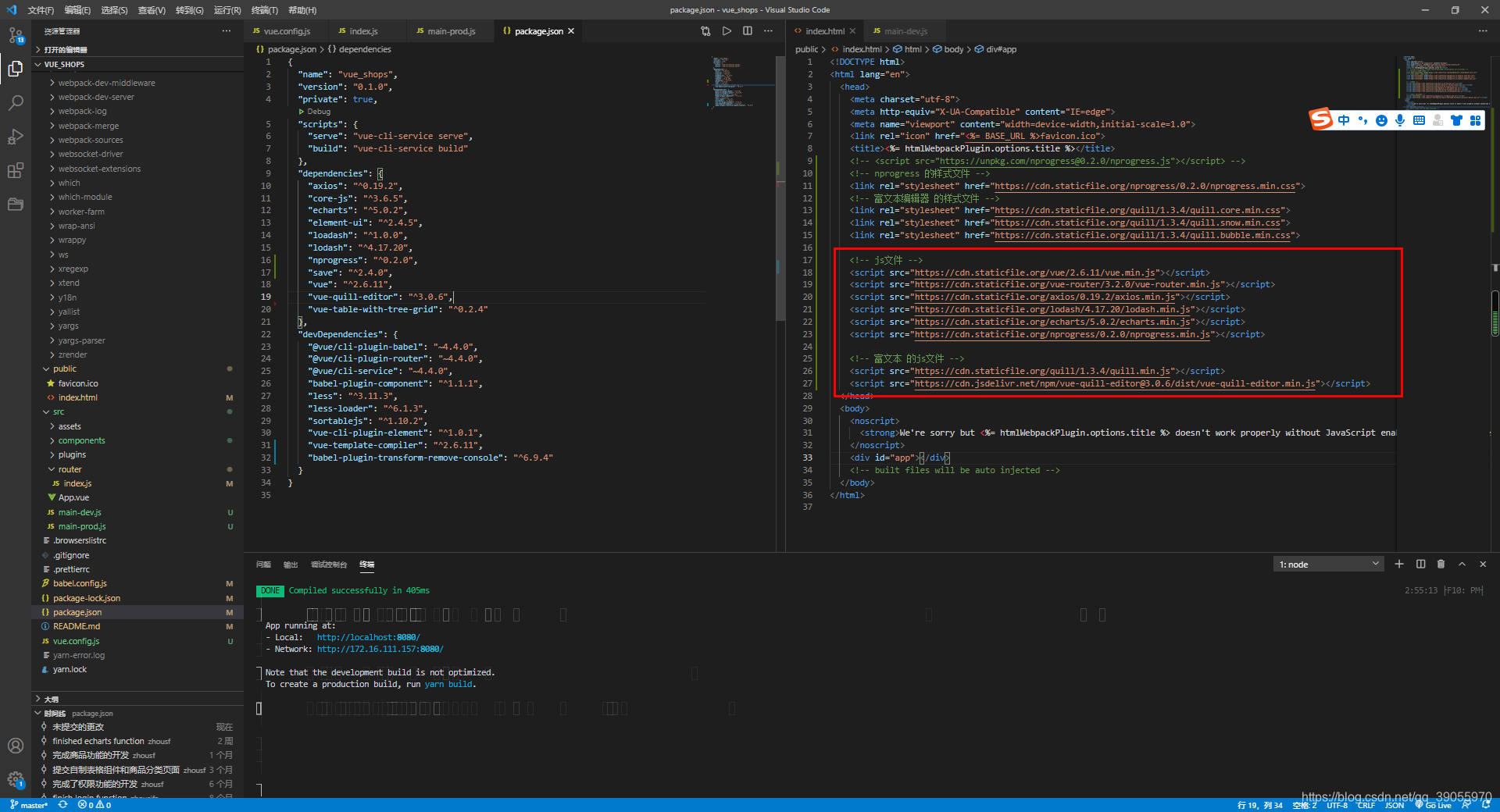
Task: Start Go Live server in status bar
Action: [x=1434, y=805]
